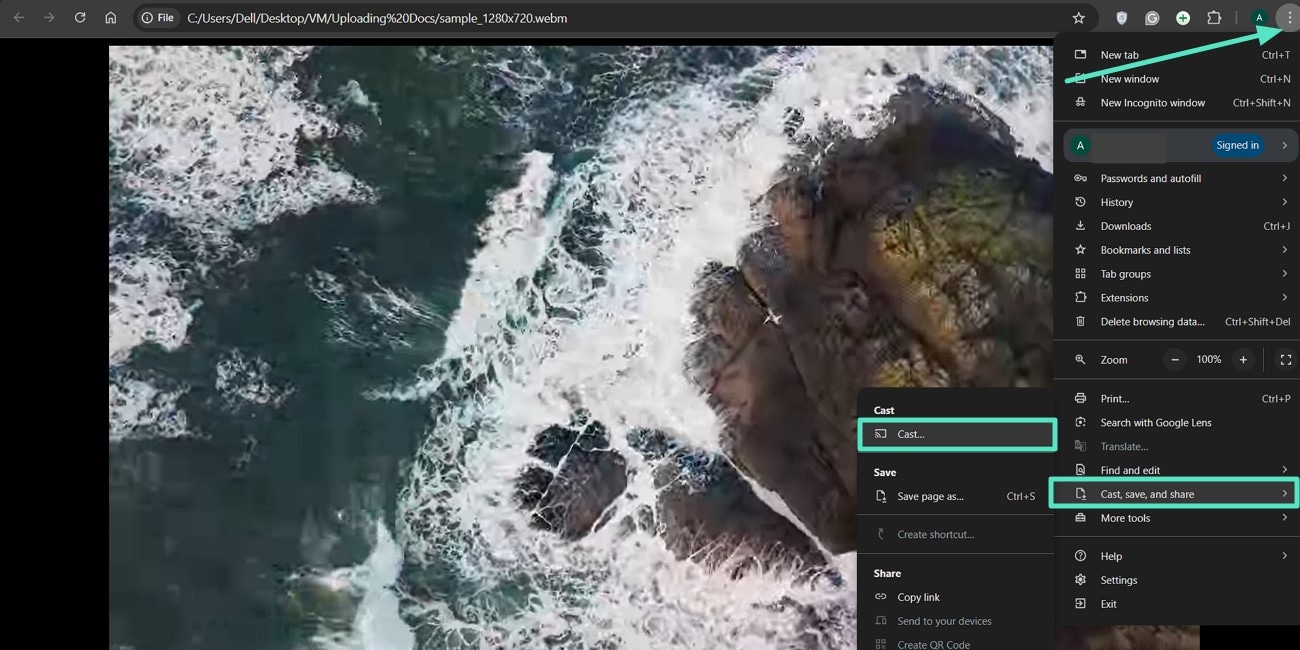This screenshot has height=650, width=1300.
Task: Open the Grammarly extension icon
Action: pyautogui.click(x=1152, y=18)
